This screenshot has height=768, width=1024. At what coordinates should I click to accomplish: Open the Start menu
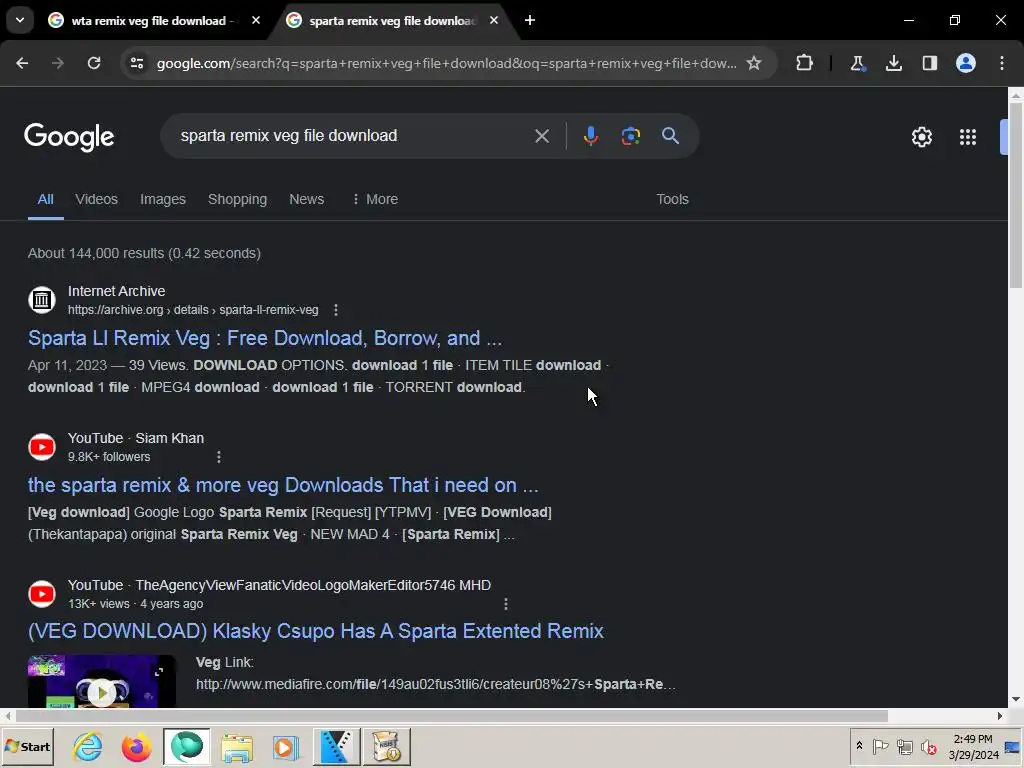tap(27, 746)
